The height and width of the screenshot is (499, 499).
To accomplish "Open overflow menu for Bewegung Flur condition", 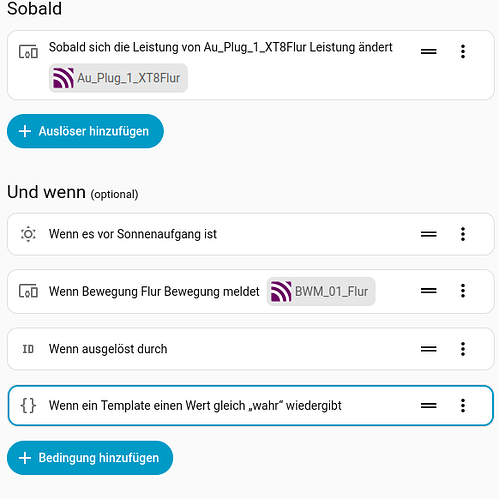I will [463, 291].
